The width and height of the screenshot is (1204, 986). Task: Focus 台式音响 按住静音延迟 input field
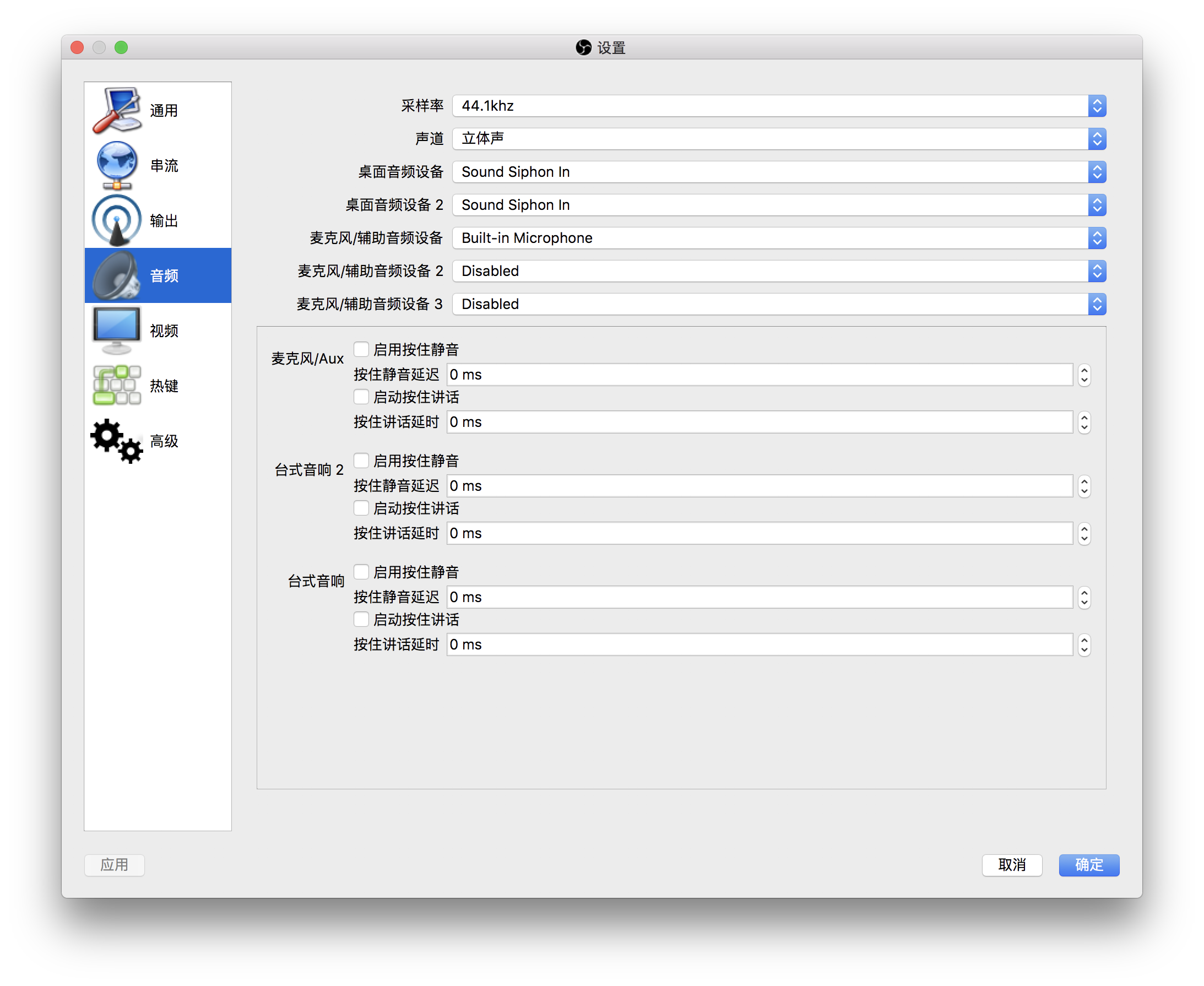(760, 598)
